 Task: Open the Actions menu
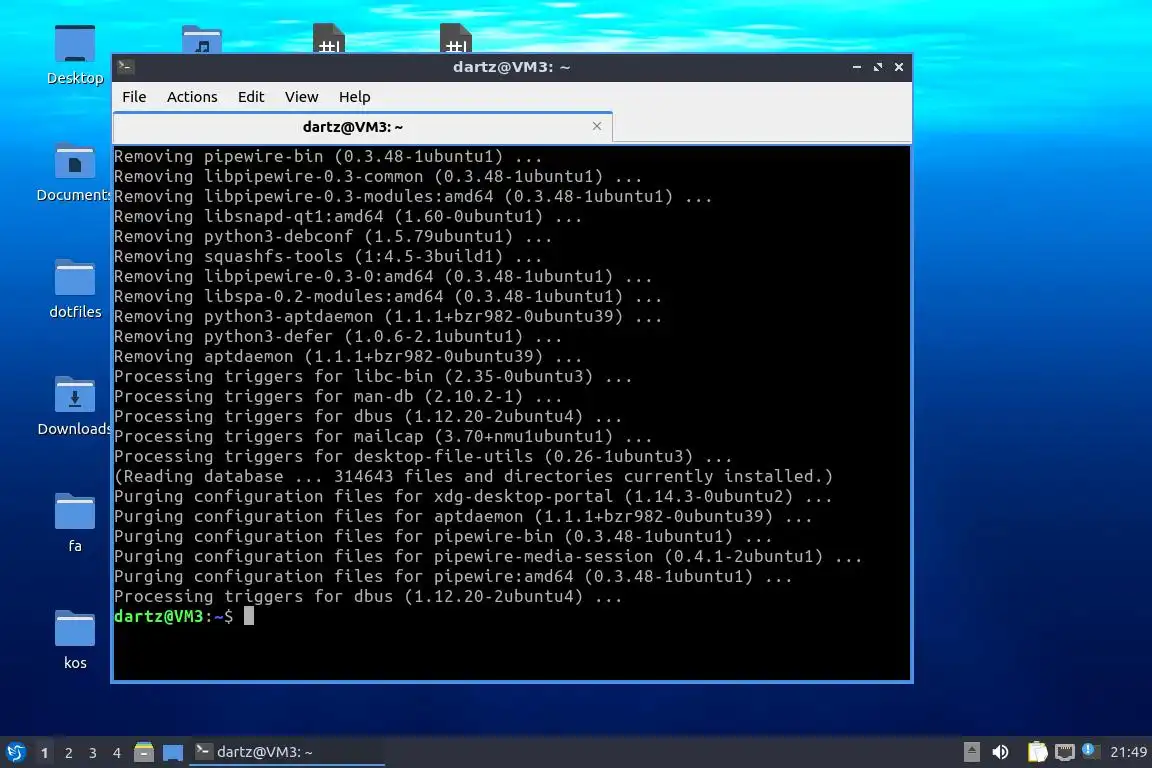pos(192,97)
